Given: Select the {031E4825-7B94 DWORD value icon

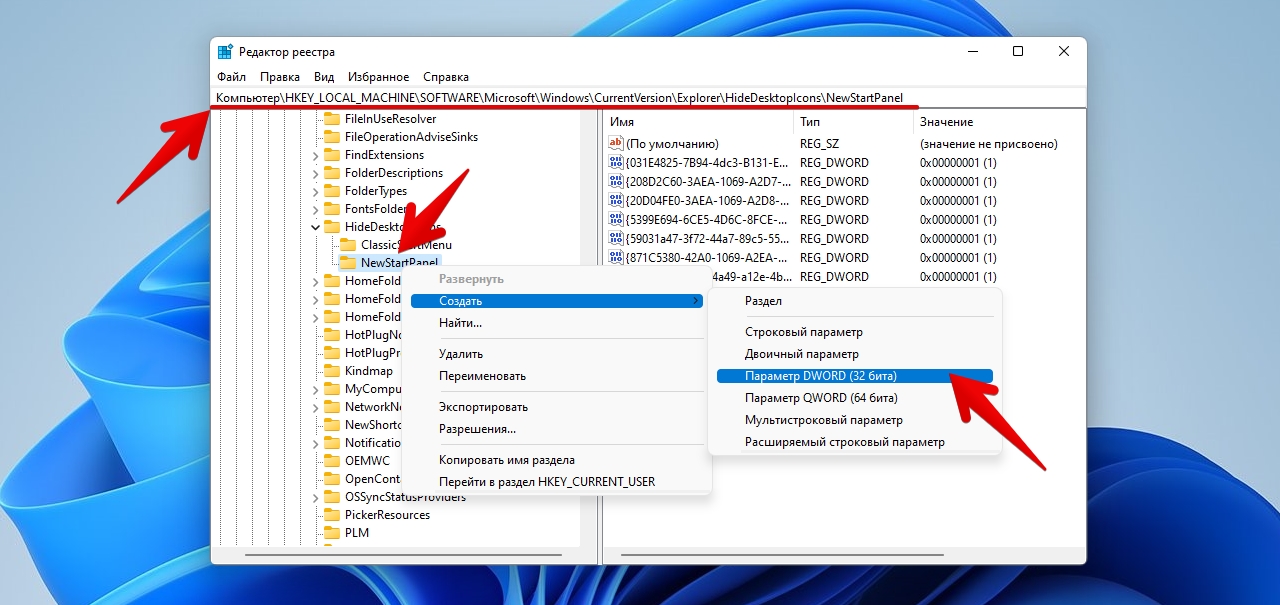Looking at the screenshot, I should click(x=616, y=163).
